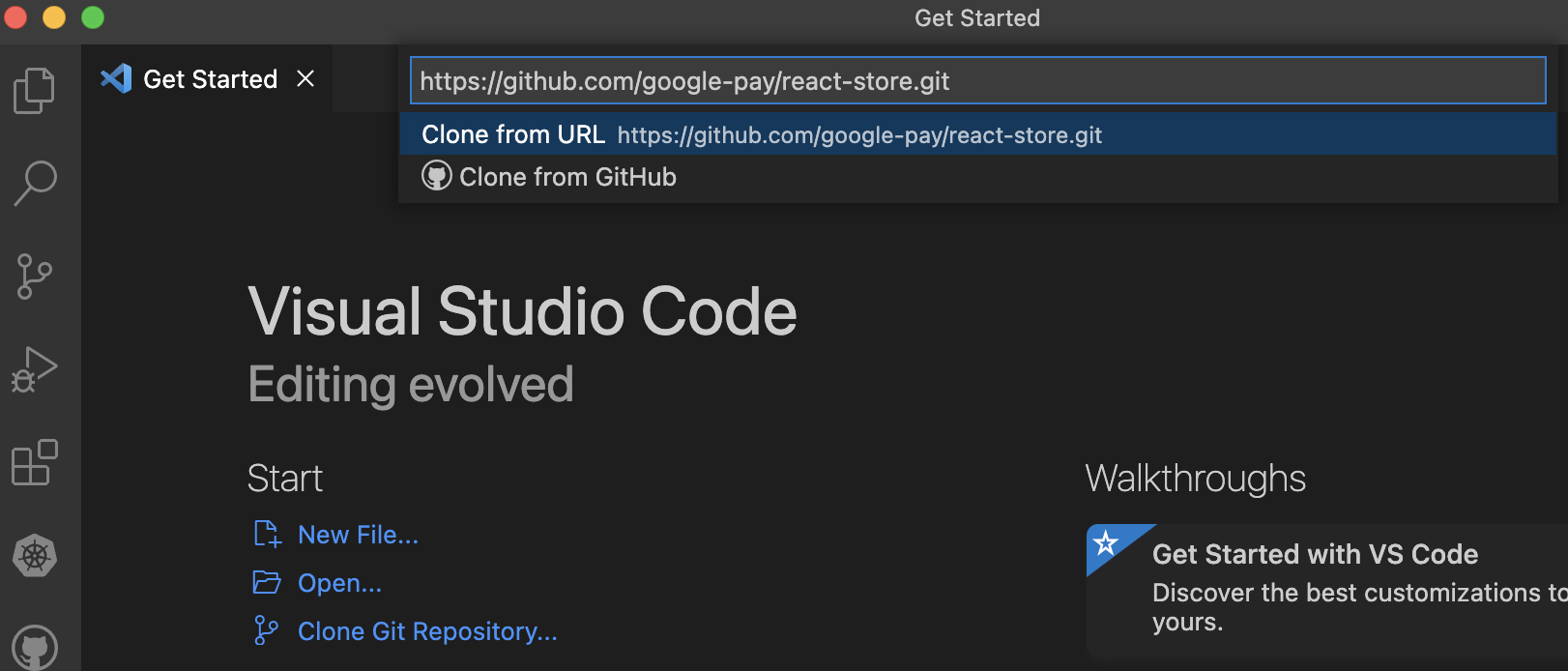Viewport: 1568px width, 671px height.
Task: Open the GitHub view in activity bar
Action: 35,646
